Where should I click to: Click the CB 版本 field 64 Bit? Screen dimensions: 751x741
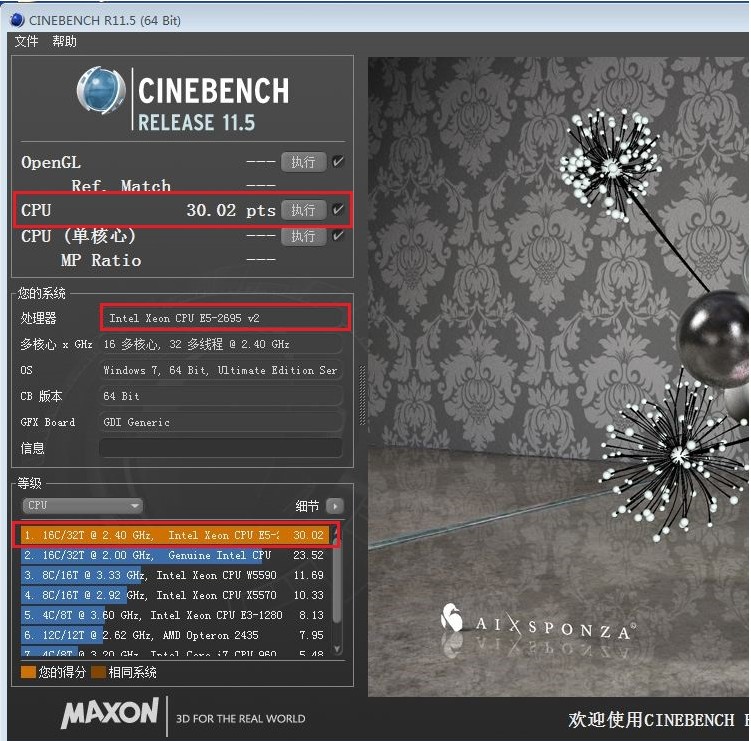[x=221, y=396]
